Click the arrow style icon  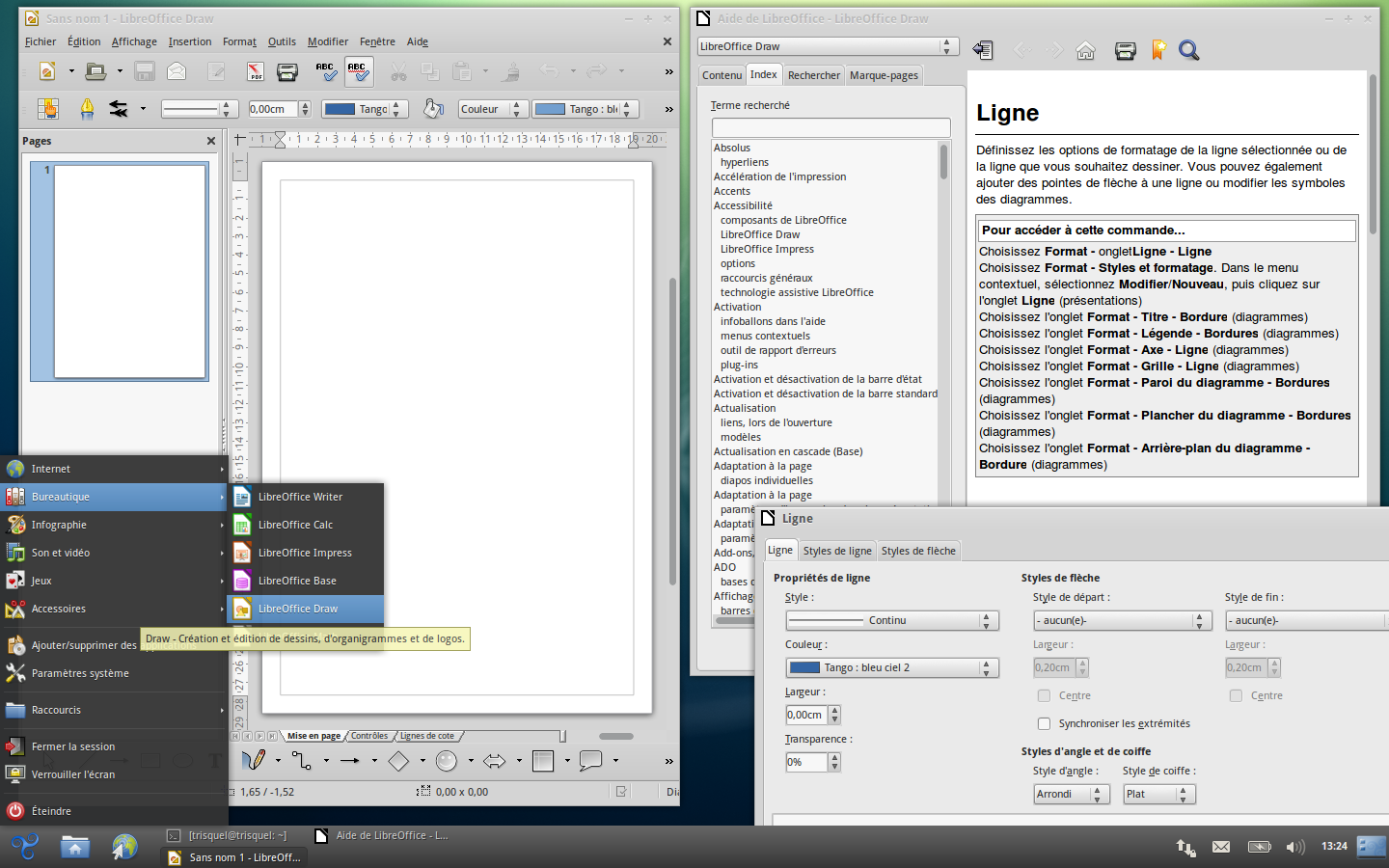coord(119,109)
